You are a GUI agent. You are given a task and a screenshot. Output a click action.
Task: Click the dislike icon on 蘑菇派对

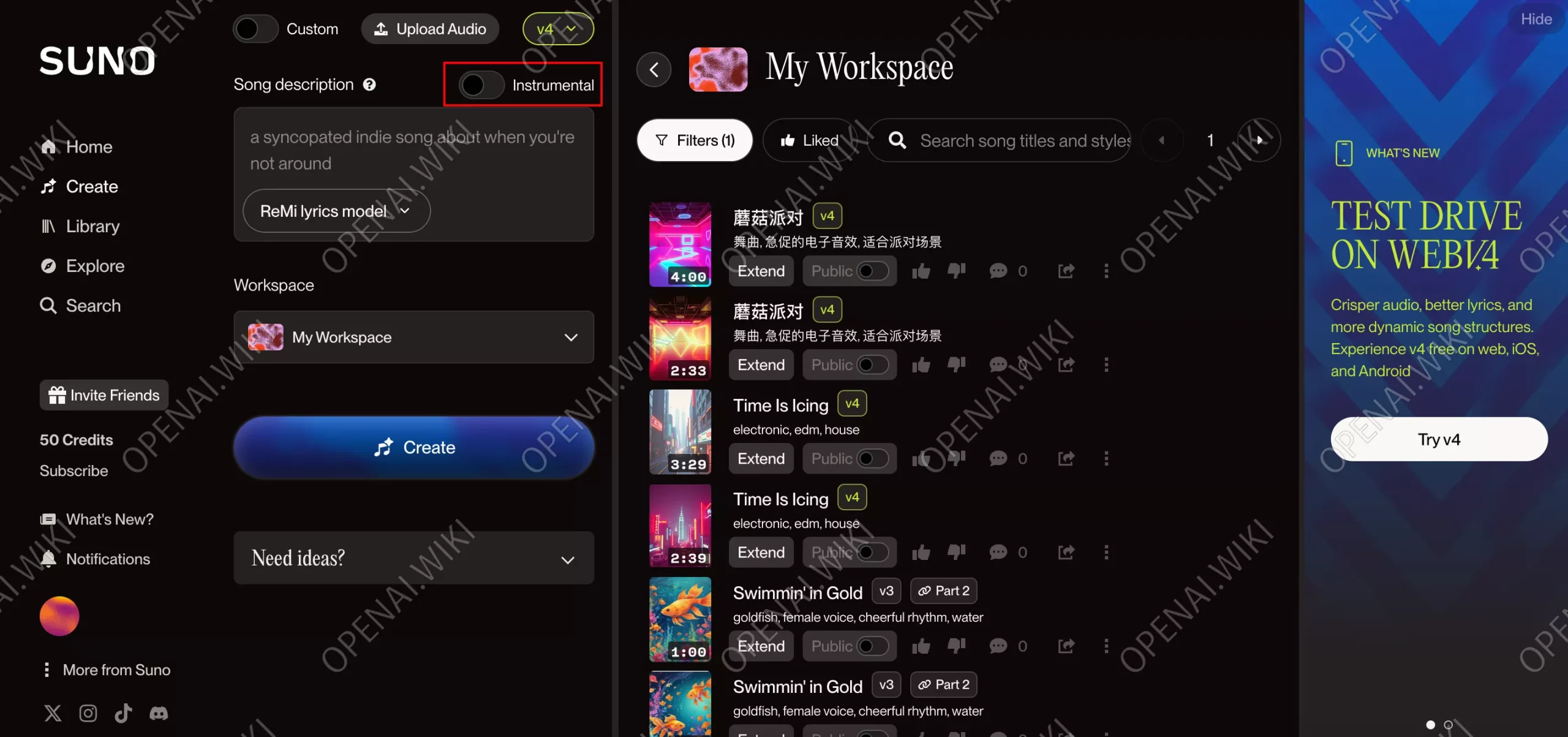956,270
